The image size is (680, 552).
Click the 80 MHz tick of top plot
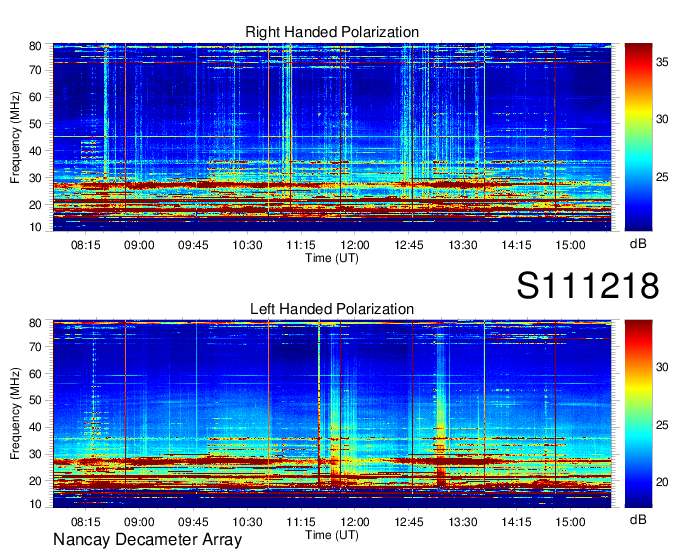tap(35, 46)
